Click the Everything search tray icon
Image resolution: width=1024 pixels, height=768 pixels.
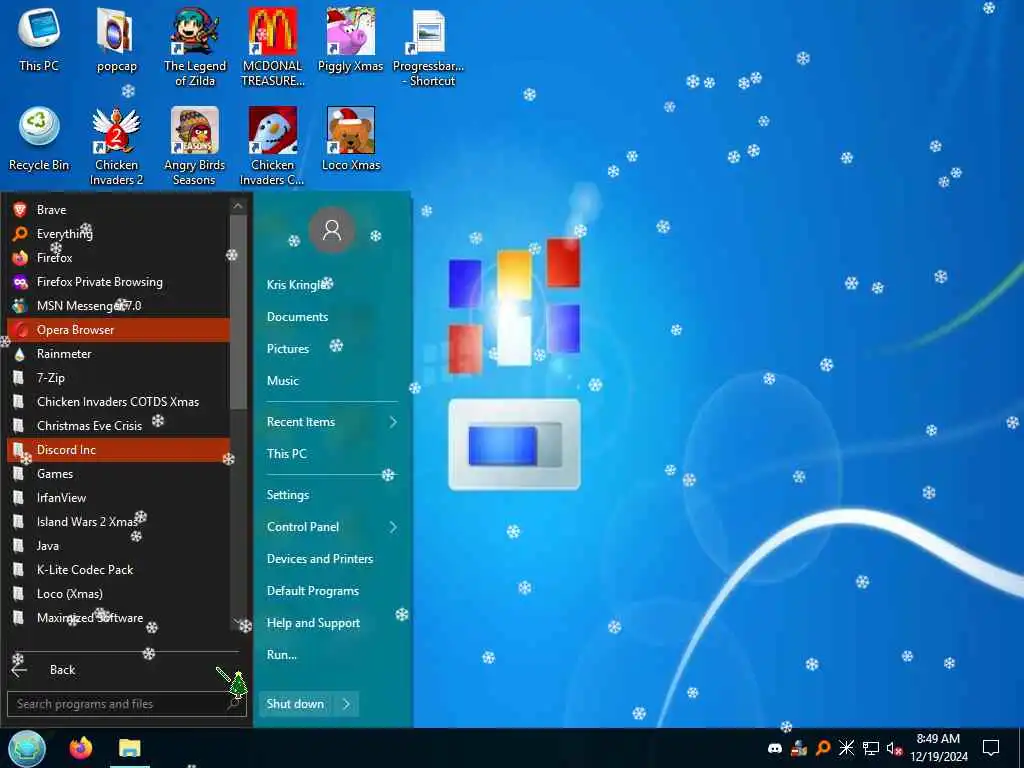pos(823,748)
